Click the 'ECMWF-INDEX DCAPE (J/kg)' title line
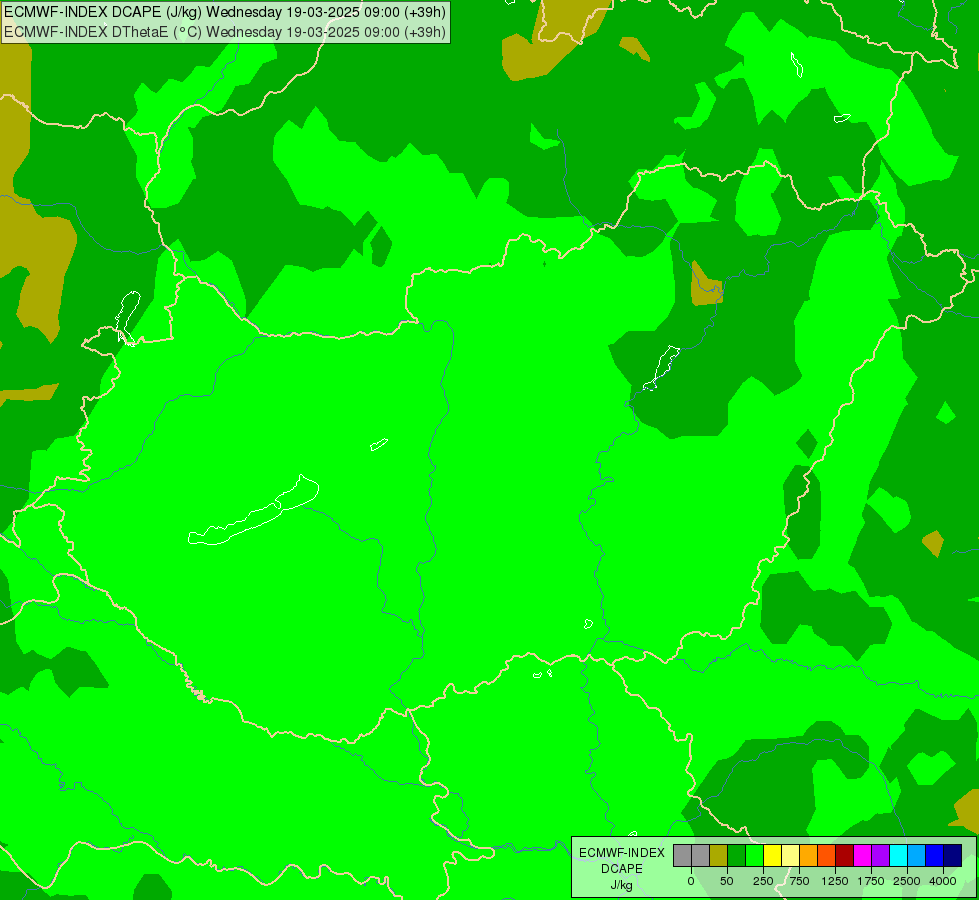Image resolution: width=979 pixels, height=900 pixels. (x=225, y=12)
